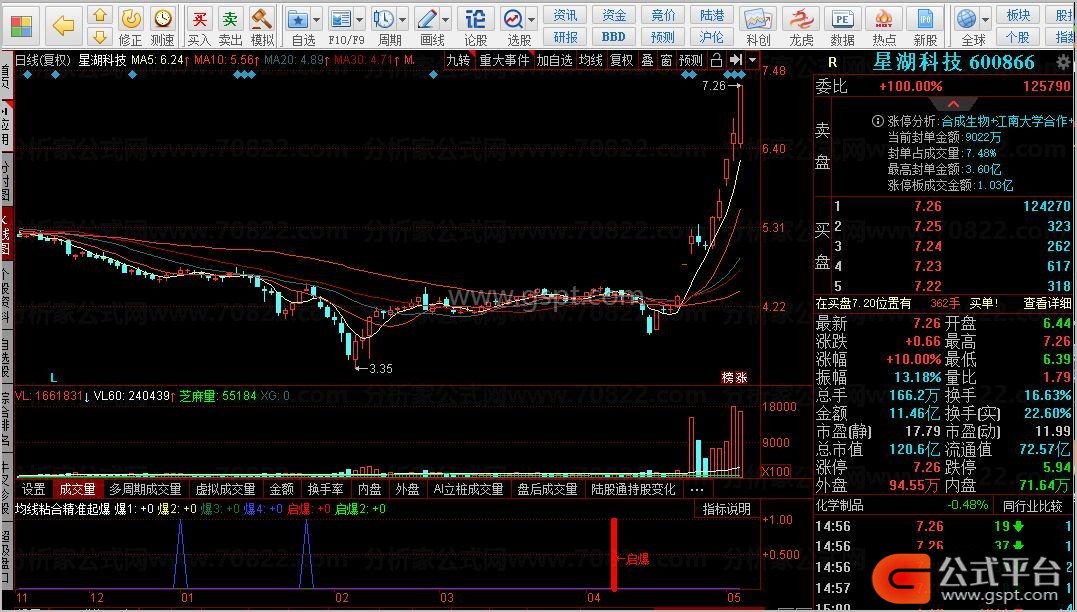Open 查看详细 order details link
The width and height of the screenshot is (1077, 612).
(x=1047, y=303)
